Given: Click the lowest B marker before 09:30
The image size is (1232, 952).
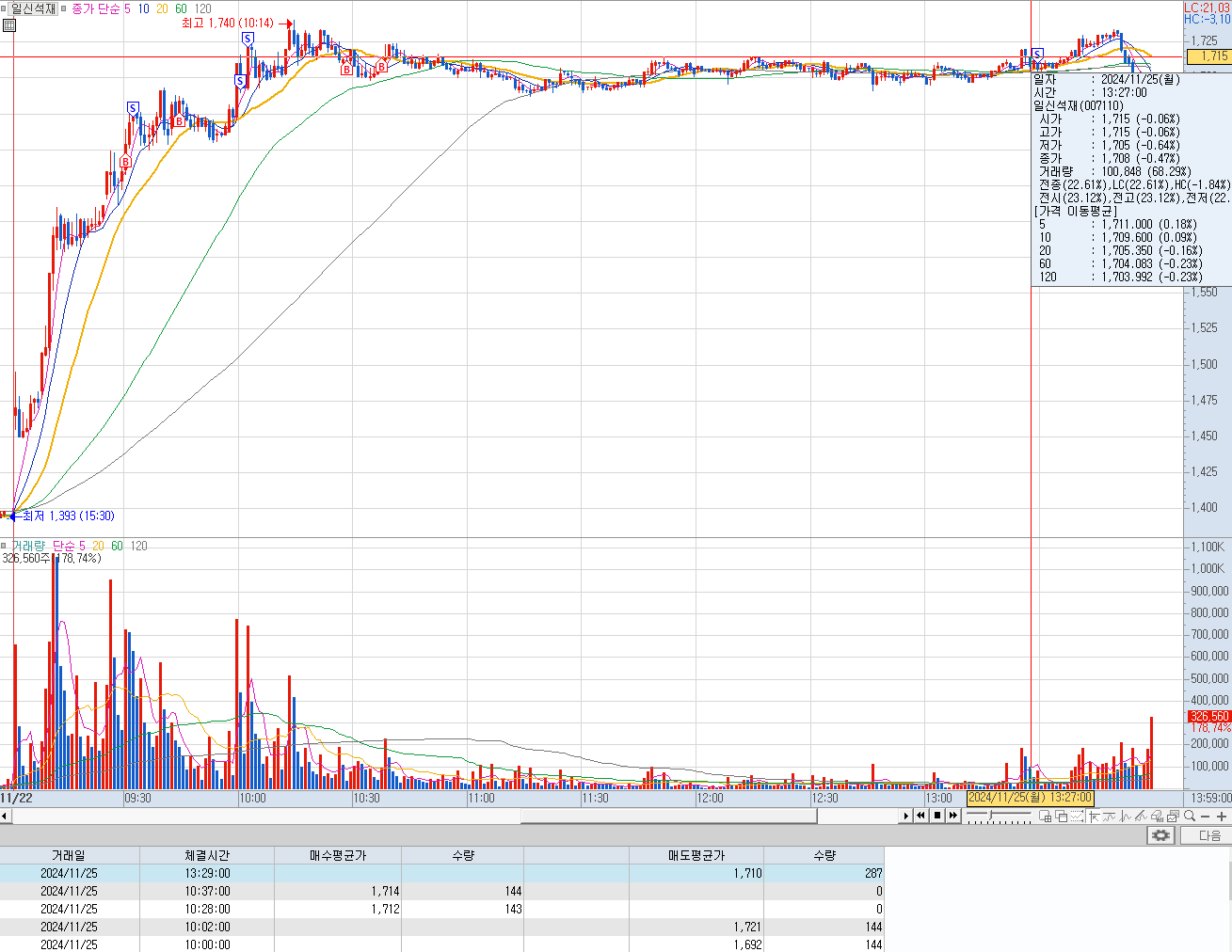Looking at the screenshot, I should 125,162.
